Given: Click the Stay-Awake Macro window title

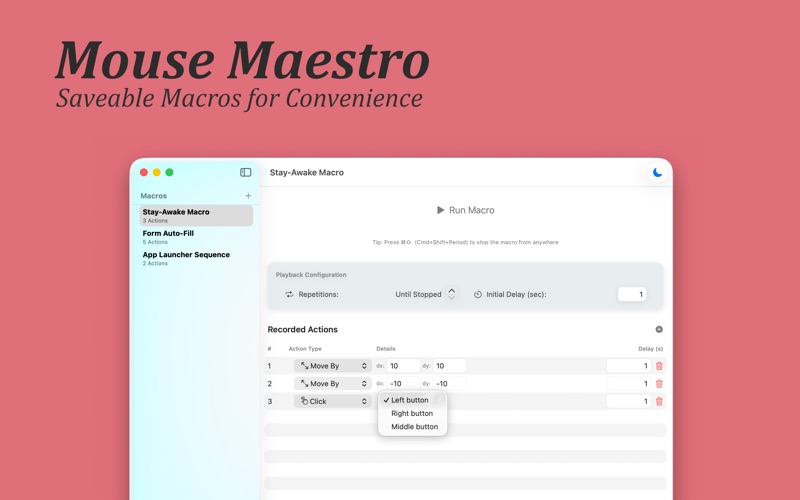Looking at the screenshot, I should tap(307, 172).
